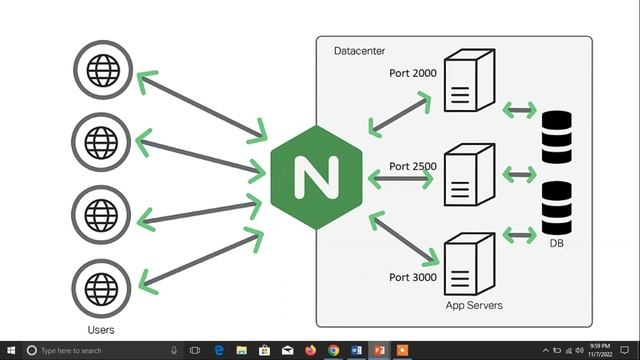Viewport: 640px width, 360px height.
Task: Show hidden system tray icons
Action: (x=546, y=351)
